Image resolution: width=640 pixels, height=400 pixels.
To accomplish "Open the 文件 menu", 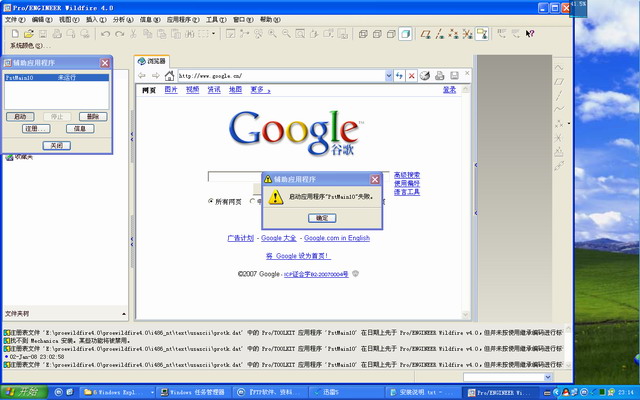I will [x=15, y=20].
